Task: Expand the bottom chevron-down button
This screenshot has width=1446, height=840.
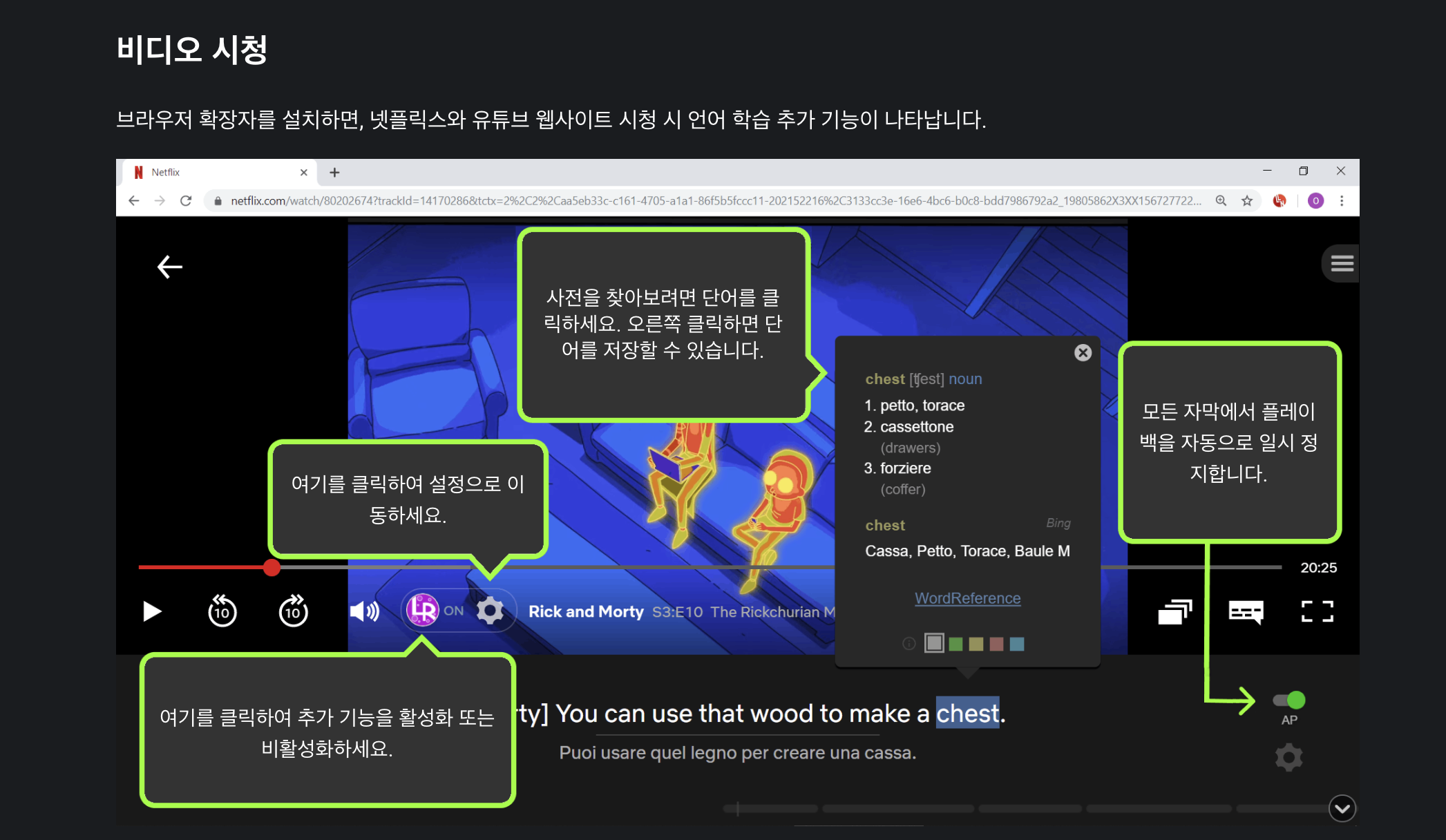Action: 1342,808
